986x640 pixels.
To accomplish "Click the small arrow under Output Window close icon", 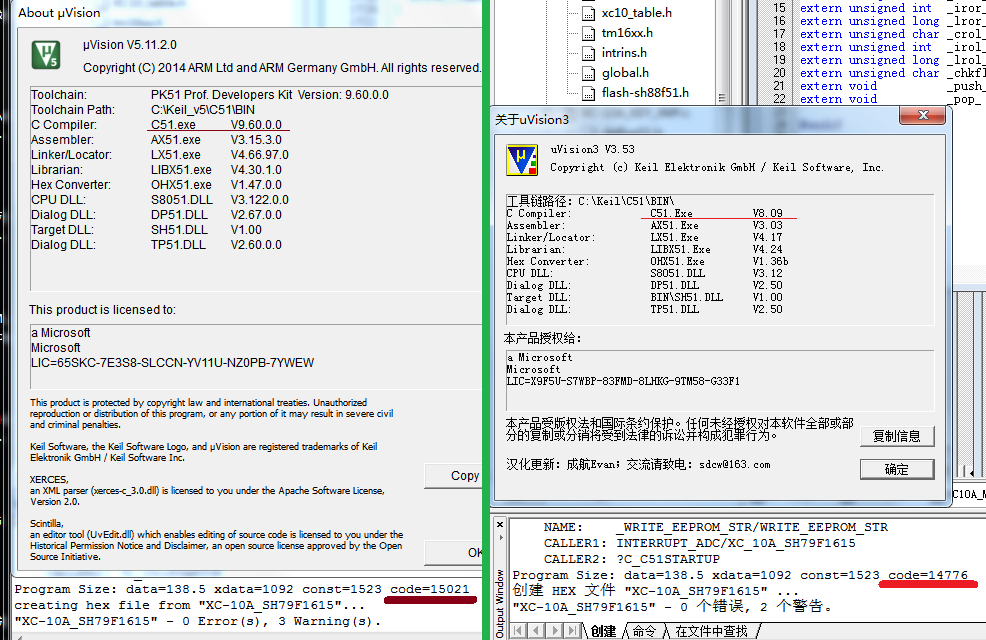I will (x=501, y=538).
